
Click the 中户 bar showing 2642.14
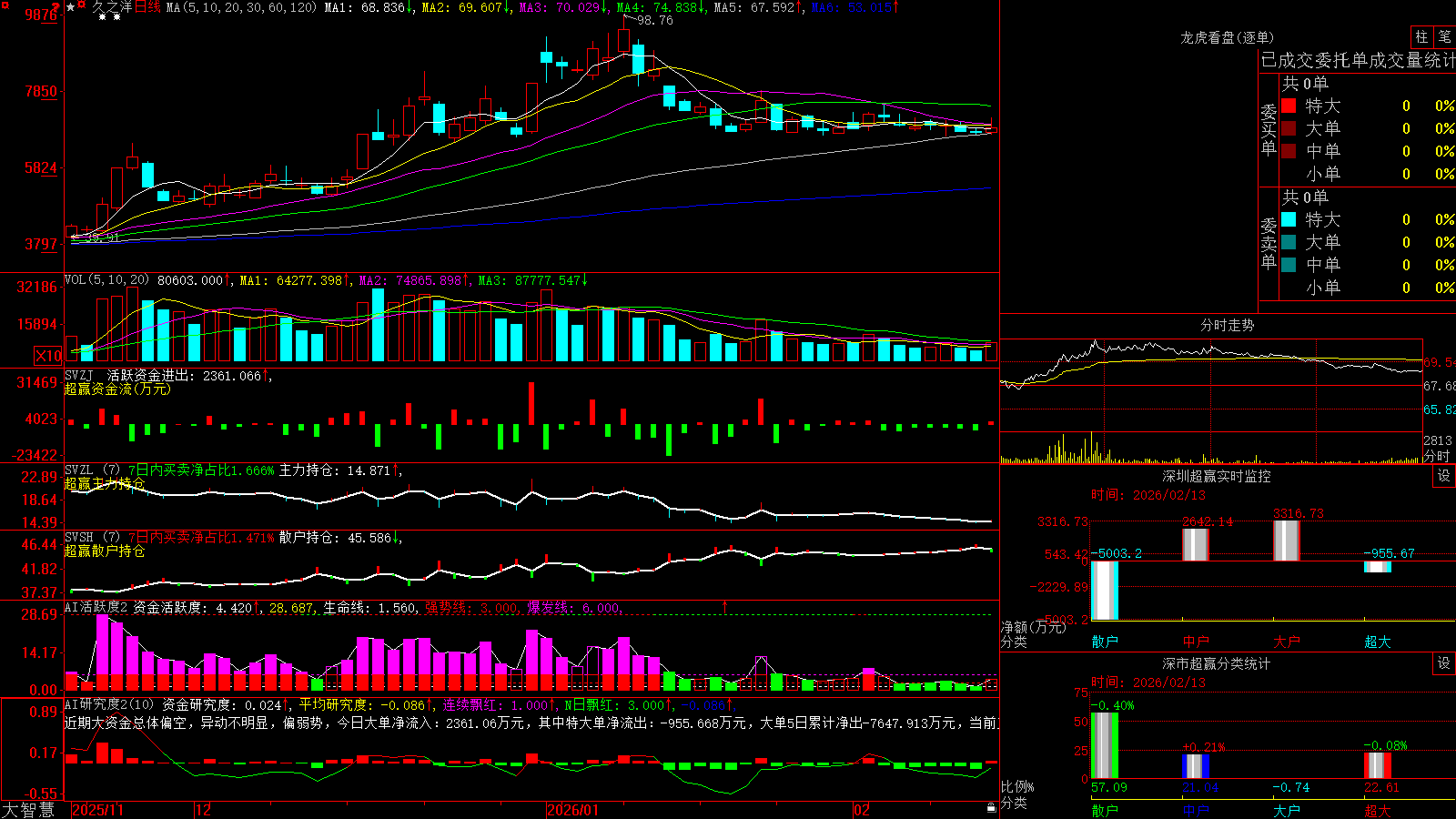pyautogui.click(x=1195, y=544)
